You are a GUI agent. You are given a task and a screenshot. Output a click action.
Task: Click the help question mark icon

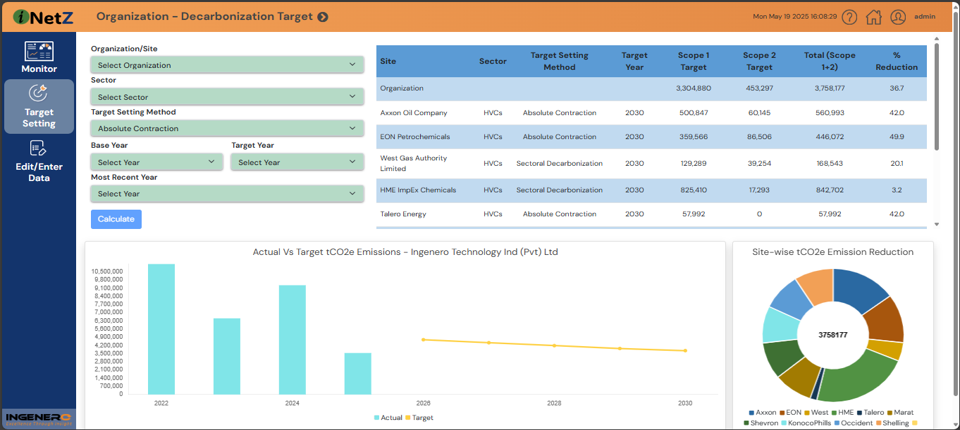[x=849, y=17]
